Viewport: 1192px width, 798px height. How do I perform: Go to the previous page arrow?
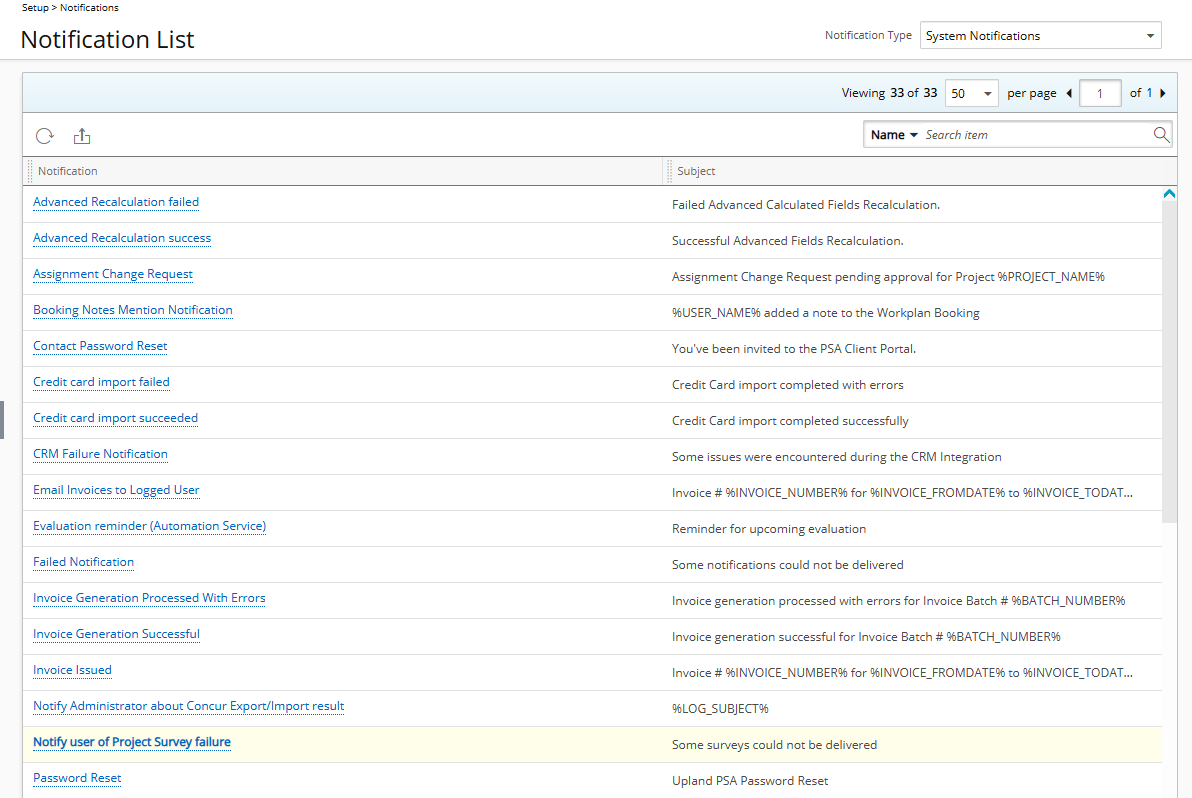point(1069,93)
